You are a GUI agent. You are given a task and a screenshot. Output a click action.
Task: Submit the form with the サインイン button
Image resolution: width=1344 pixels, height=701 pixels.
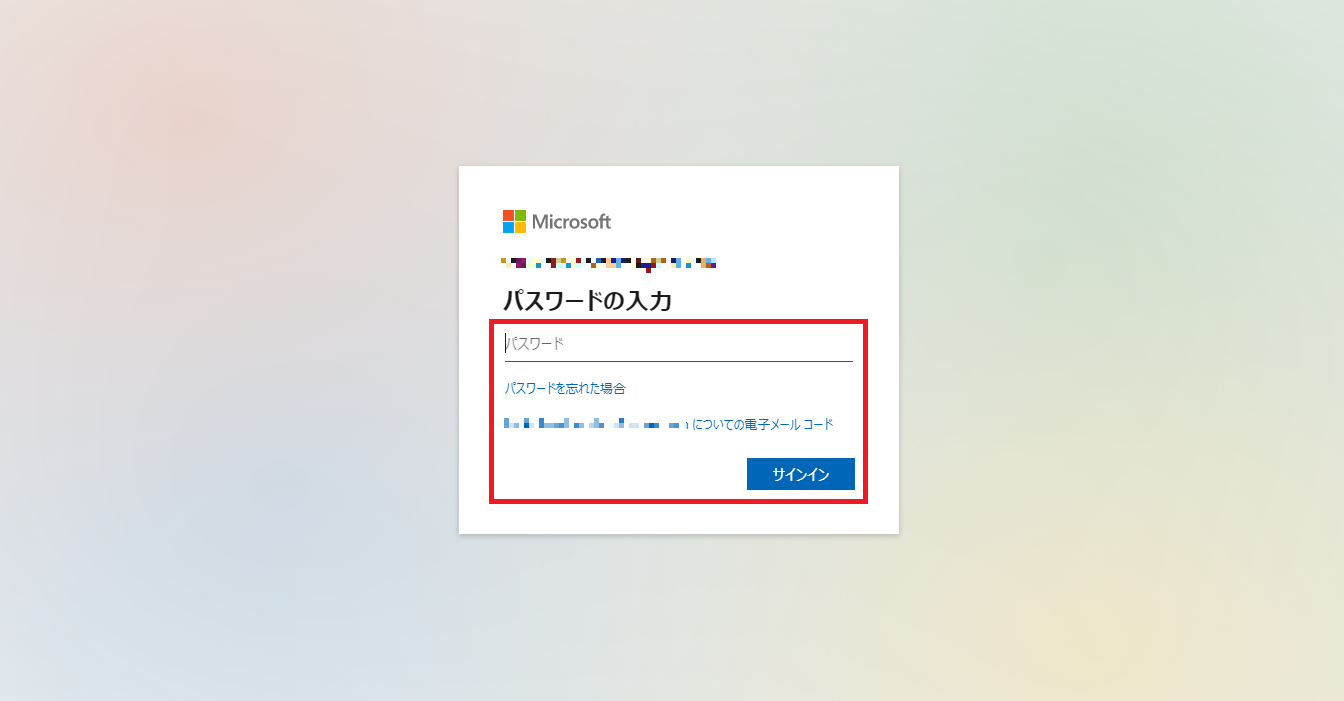click(801, 474)
